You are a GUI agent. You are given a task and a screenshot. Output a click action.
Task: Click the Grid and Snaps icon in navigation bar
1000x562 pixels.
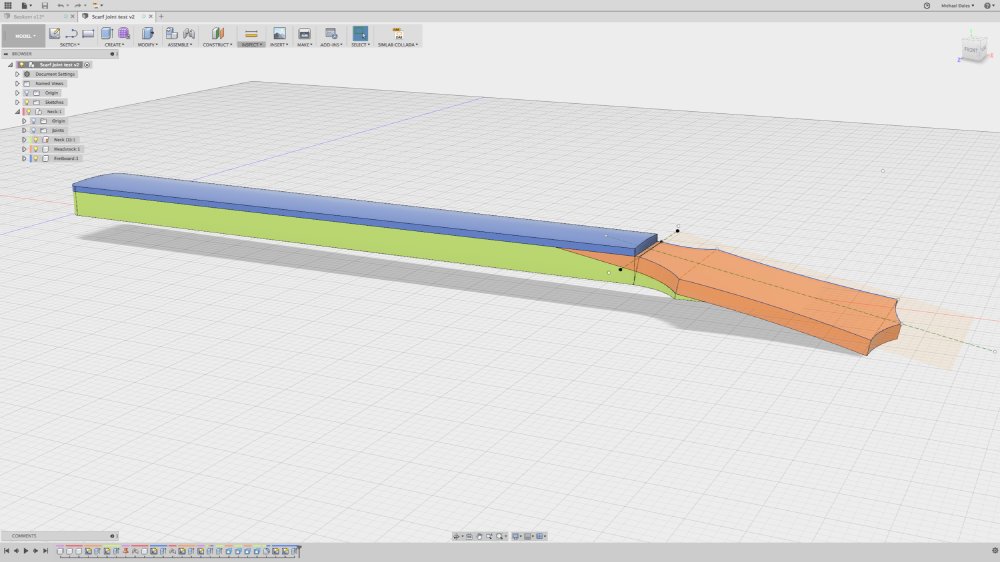click(x=529, y=536)
